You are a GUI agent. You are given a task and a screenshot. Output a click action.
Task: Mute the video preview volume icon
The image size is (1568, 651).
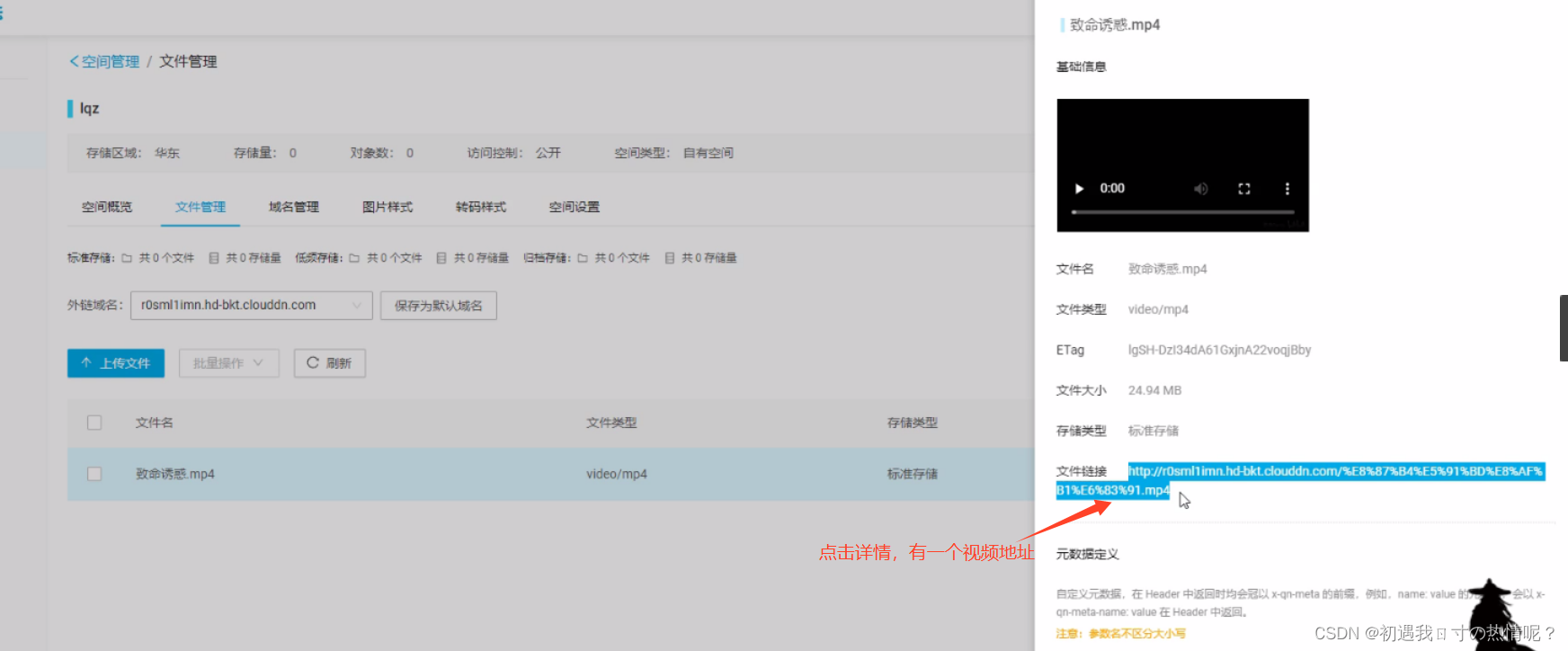1201,189
